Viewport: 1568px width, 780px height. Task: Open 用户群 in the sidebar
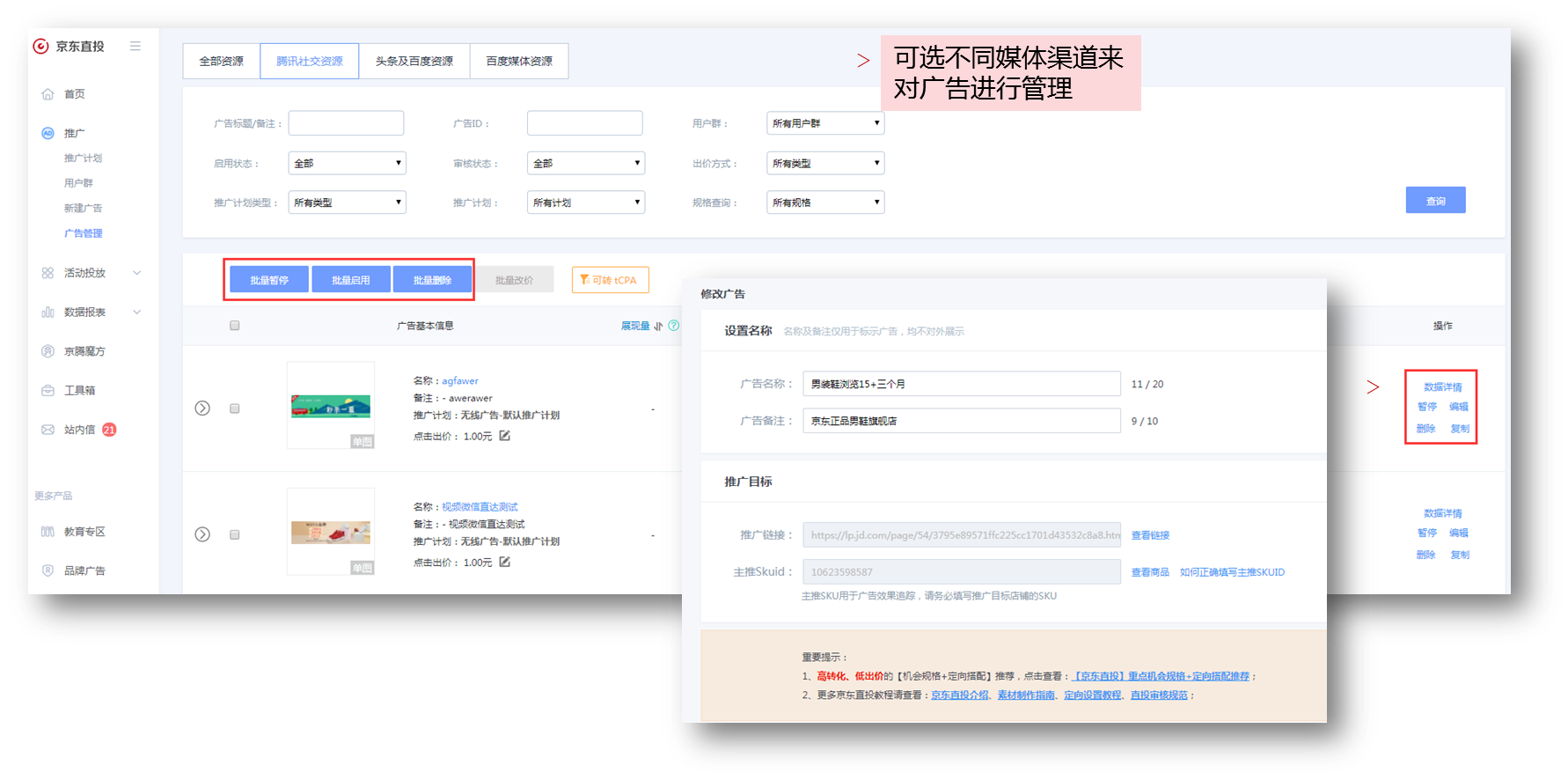click(78, 183)
